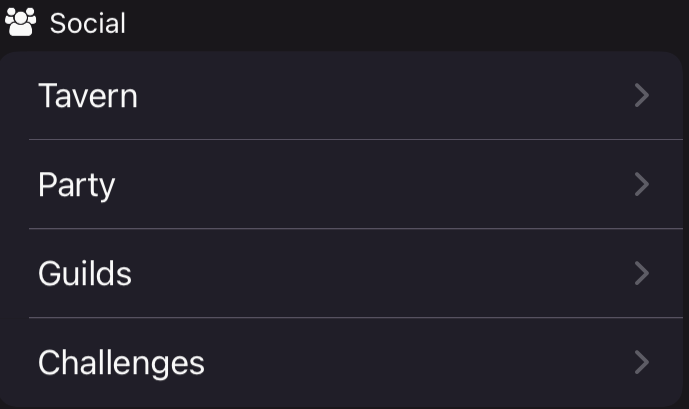Open the Party menu item
The height and width of the screenshot is (409, 689).
[77, 185]
